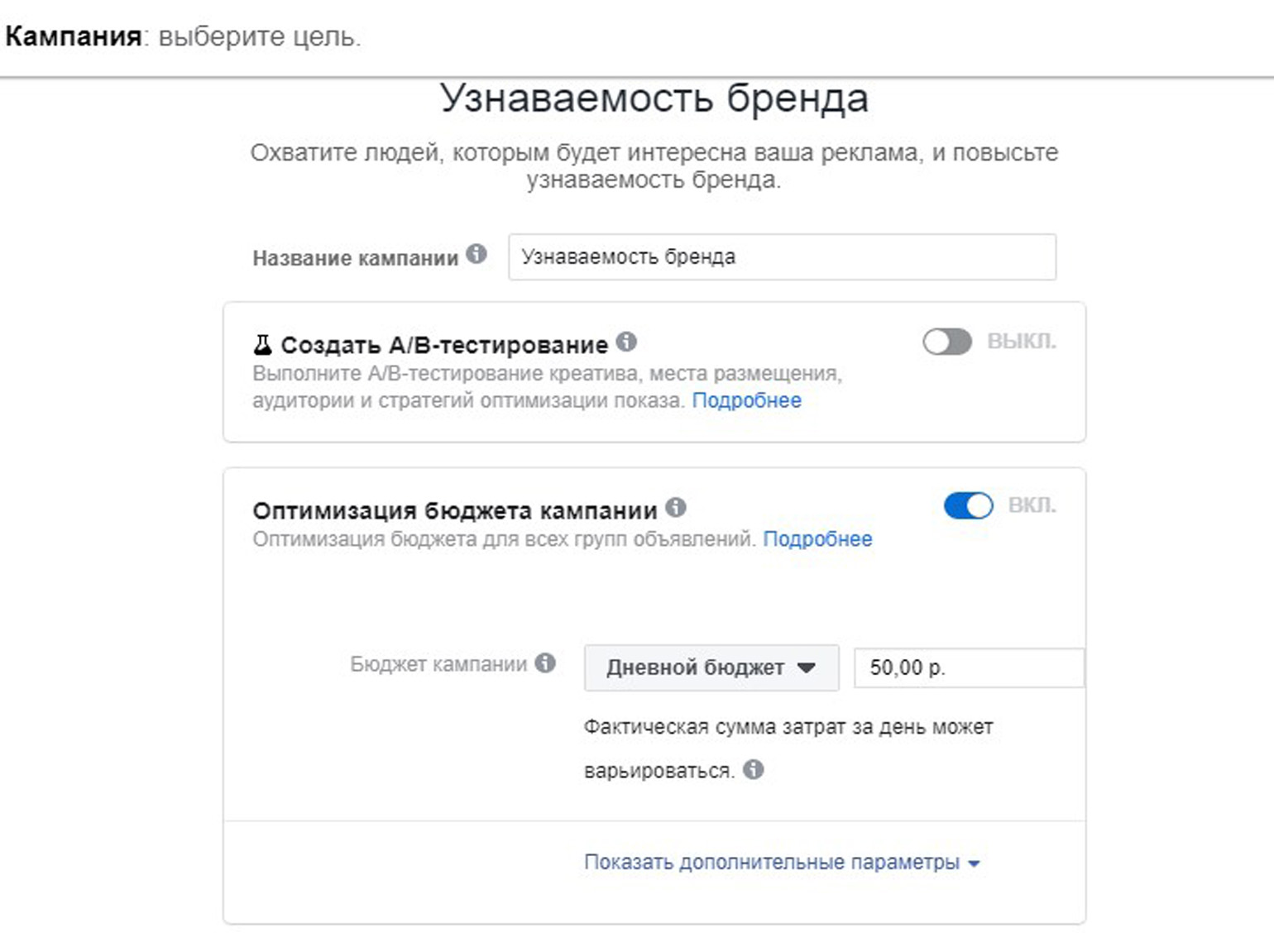
Task: Click the Кампания header label
Action: pos(73,36)
